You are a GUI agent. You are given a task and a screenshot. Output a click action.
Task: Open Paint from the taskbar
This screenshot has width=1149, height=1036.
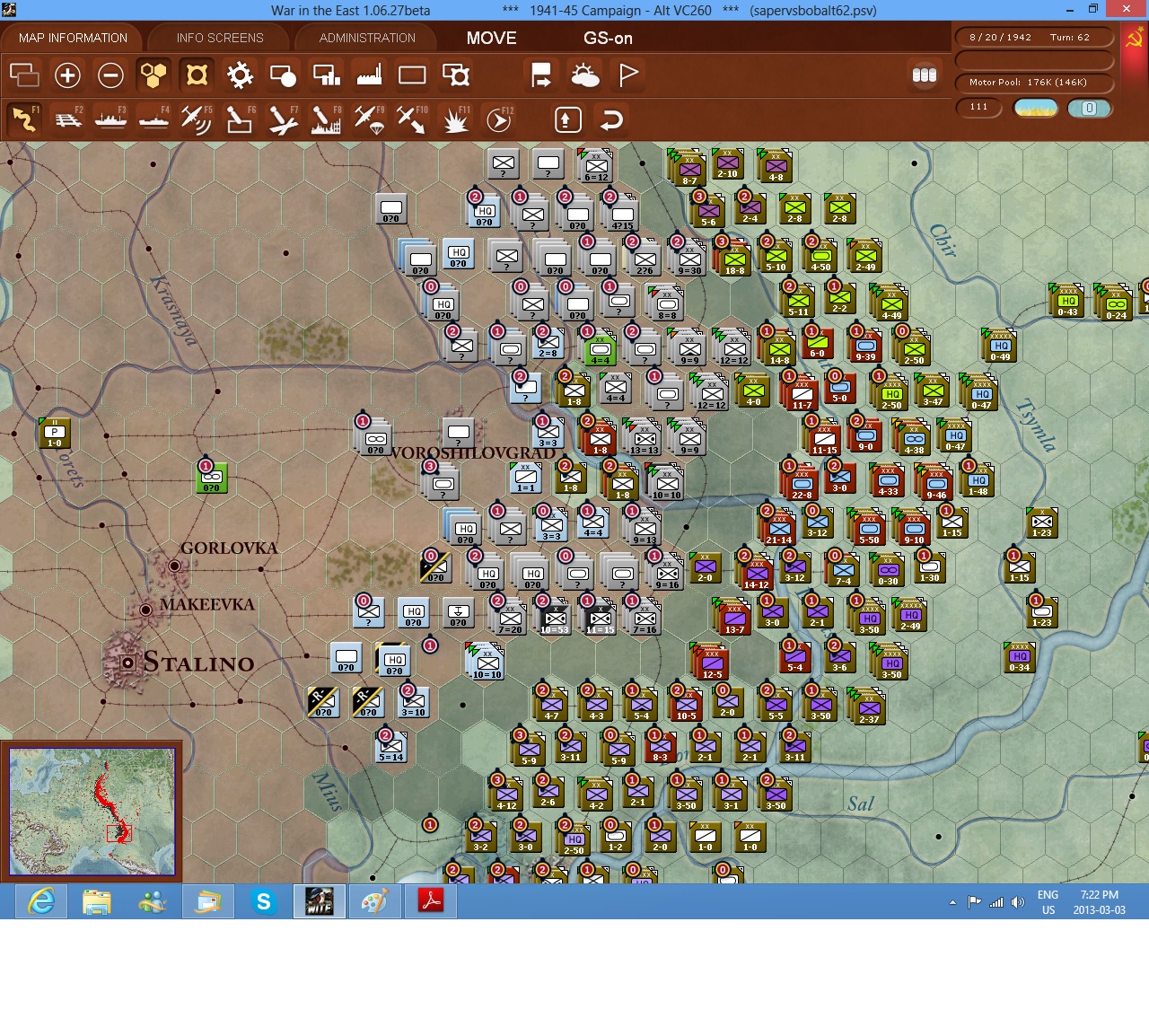(375, 901)
